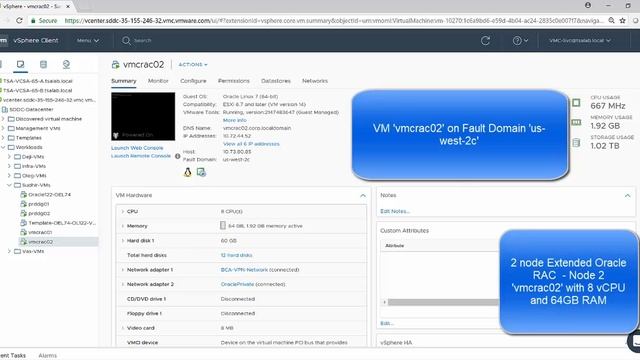
Task: Open the Configure tab
Action: (193, 81)
